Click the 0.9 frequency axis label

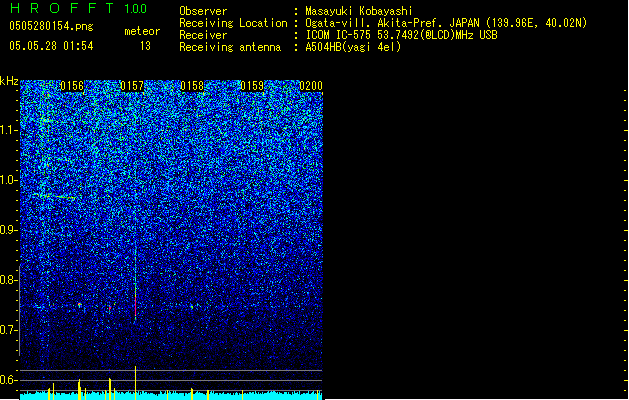click(x=8, y=230)
